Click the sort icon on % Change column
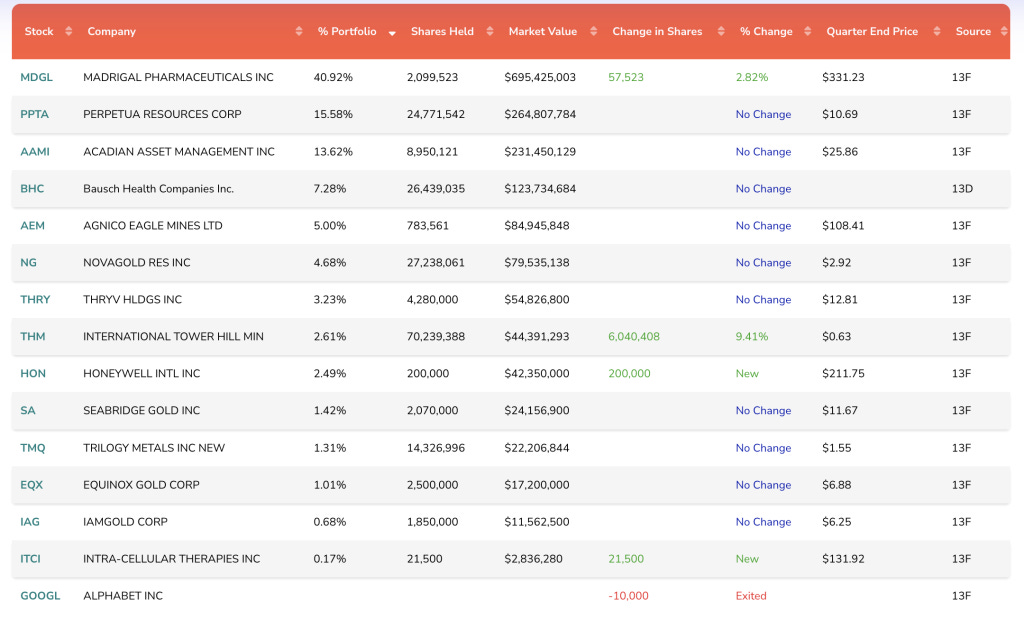 point(806,31)
